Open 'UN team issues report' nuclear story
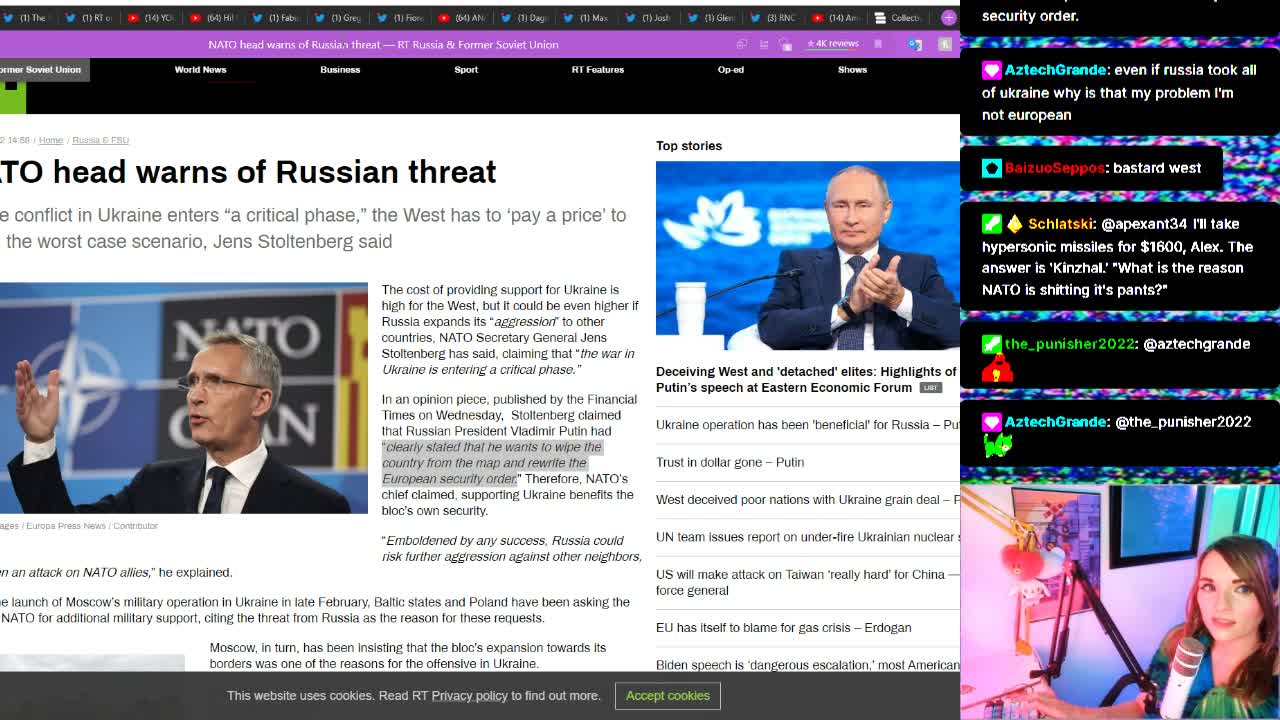Viewport: 1280px width, 720px height. (807, 537)
